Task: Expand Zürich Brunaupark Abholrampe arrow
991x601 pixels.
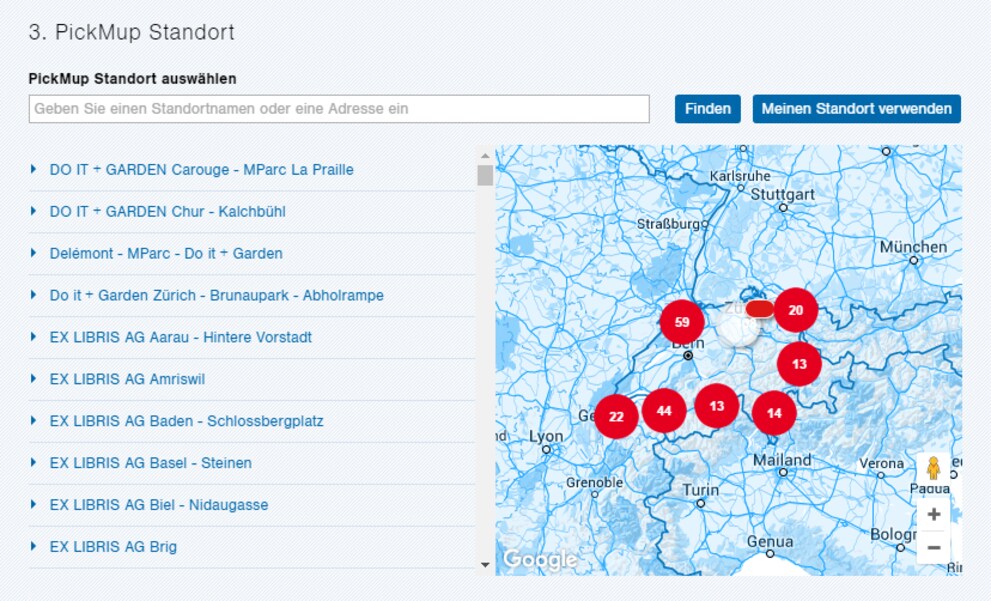Action: (x=33, y=295)
